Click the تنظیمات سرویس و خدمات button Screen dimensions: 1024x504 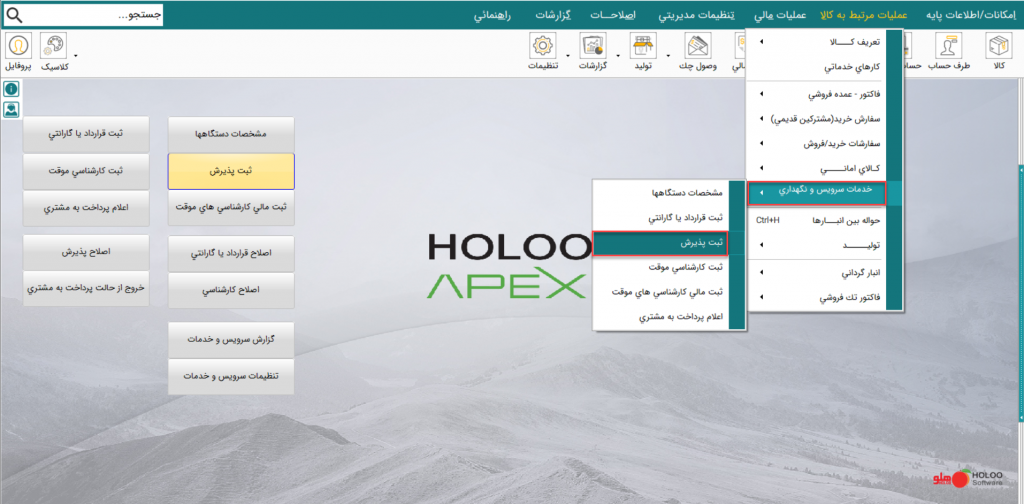click(x=231, y=377)
